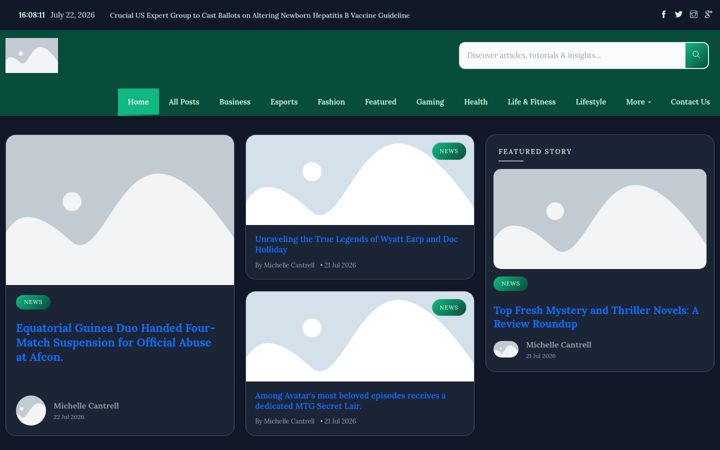This screenshot has width=720, height=450.
Task: Focus the Discover articles search field
Action: pos(572,56)
